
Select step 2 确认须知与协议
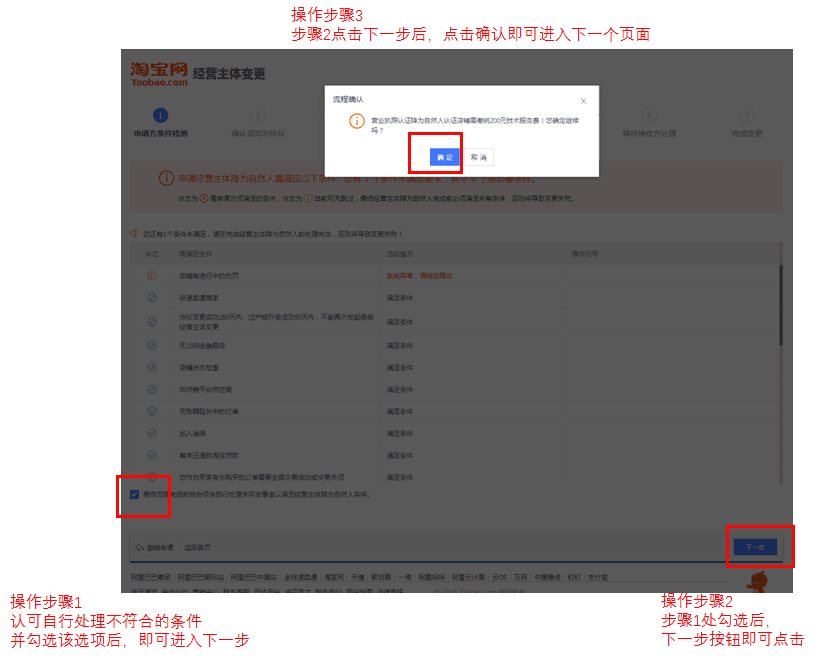(258, 123)
